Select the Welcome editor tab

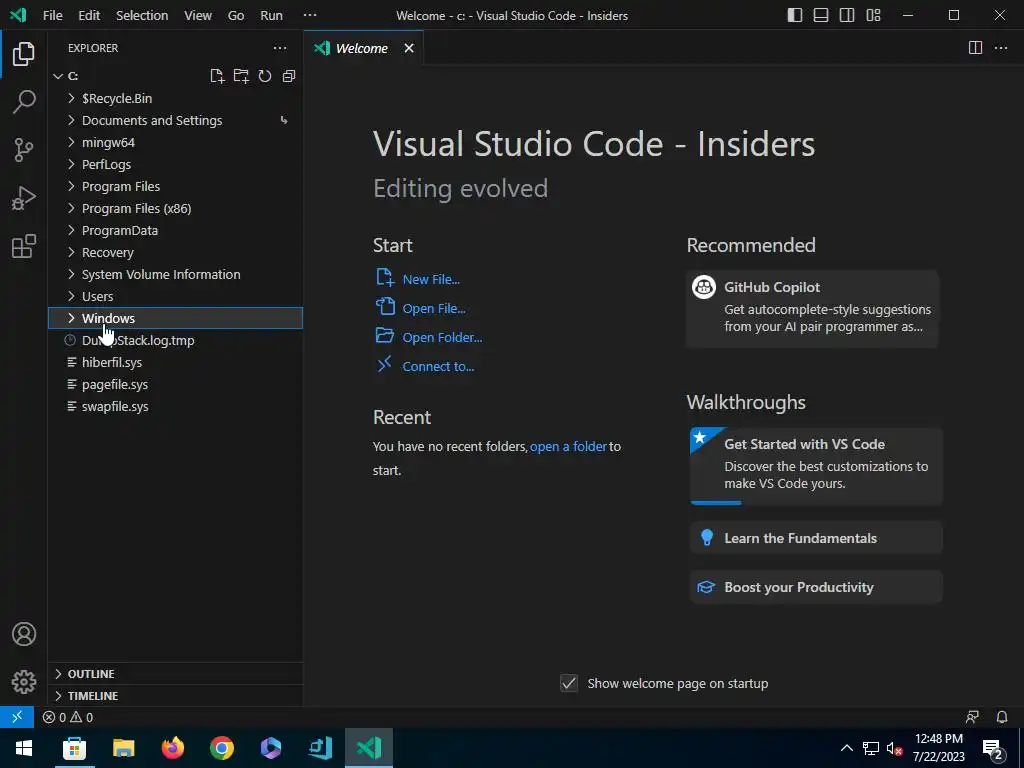click(363, 48)
